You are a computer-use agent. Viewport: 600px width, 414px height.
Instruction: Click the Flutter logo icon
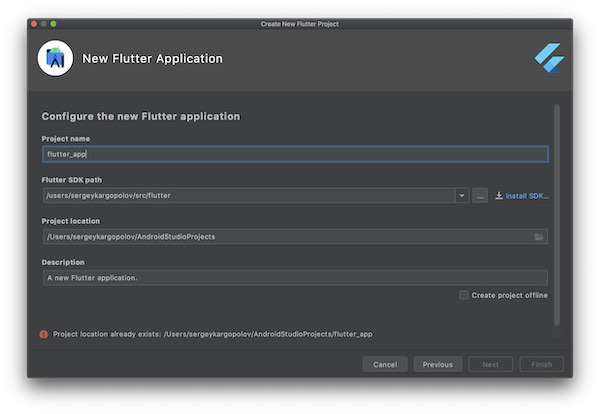[x=549, y=58]
